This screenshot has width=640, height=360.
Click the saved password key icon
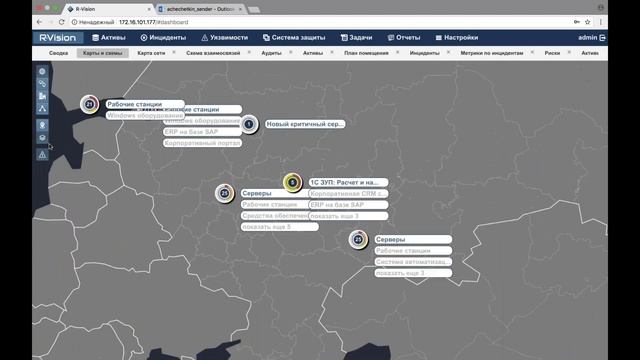(x=576, y=22)
